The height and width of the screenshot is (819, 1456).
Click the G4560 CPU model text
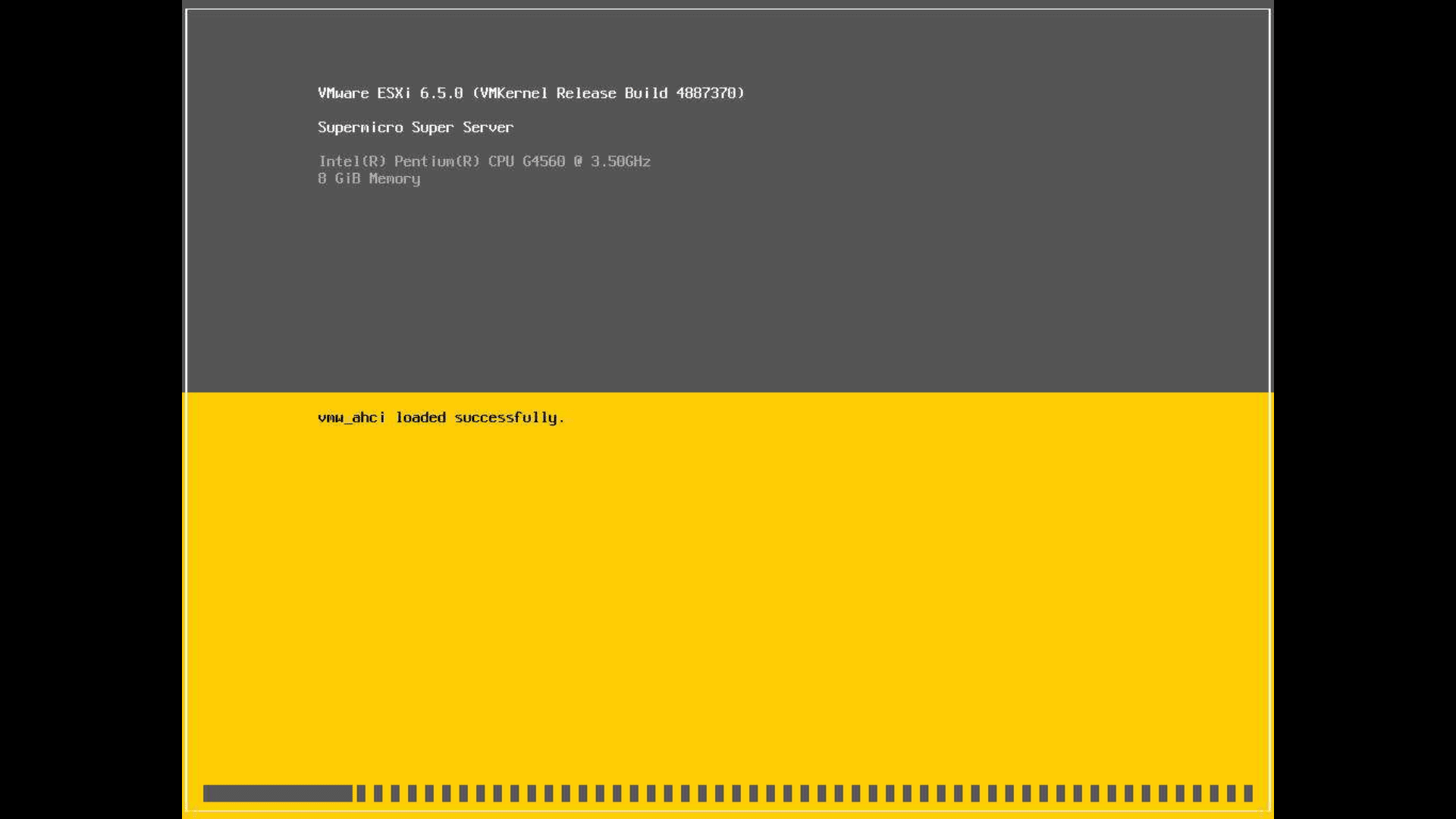543,162
